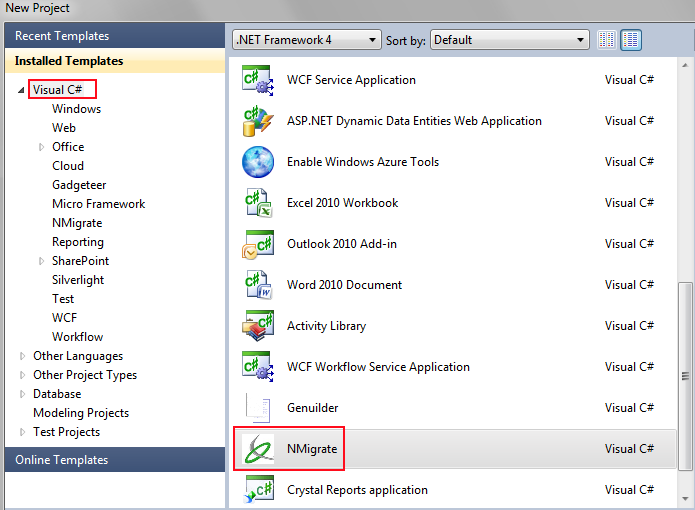695x510 pixels.
Task: Select Genuilder template name
Action: (312, 408)
